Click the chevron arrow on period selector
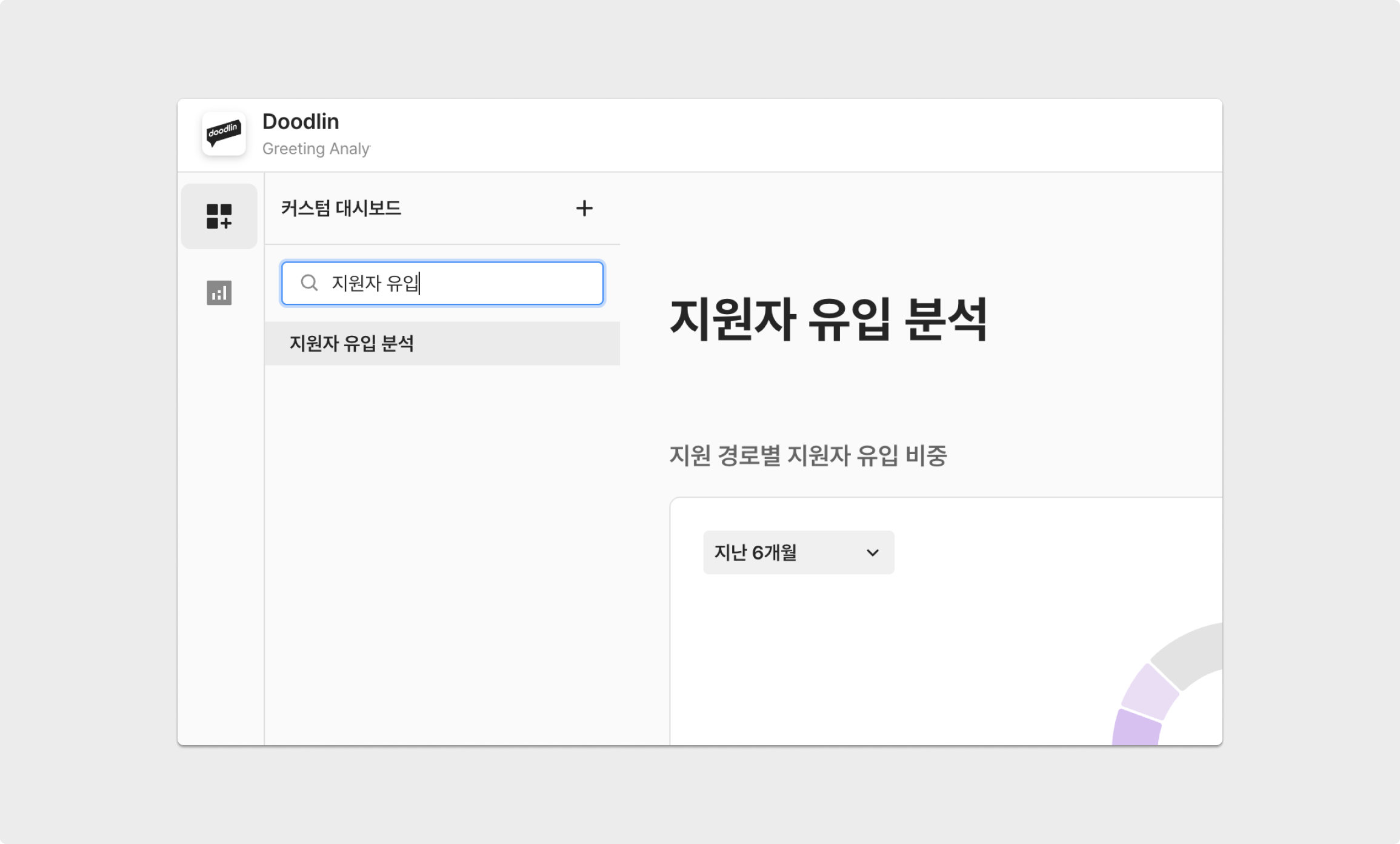This screenshot has height=844, width=1400. pyautogui.click(x=872, y=552)
